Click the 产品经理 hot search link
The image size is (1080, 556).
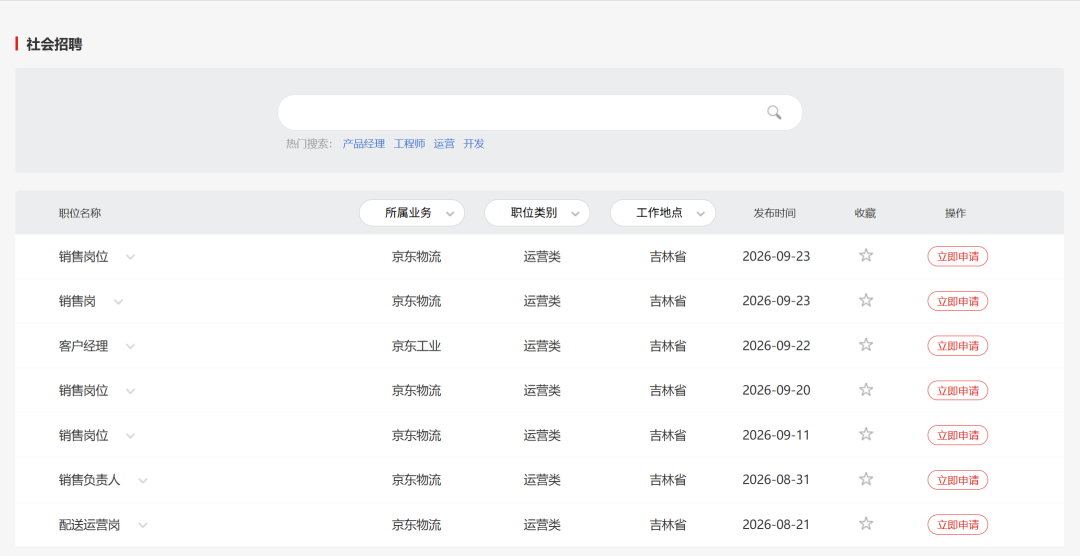coord(364,143)
